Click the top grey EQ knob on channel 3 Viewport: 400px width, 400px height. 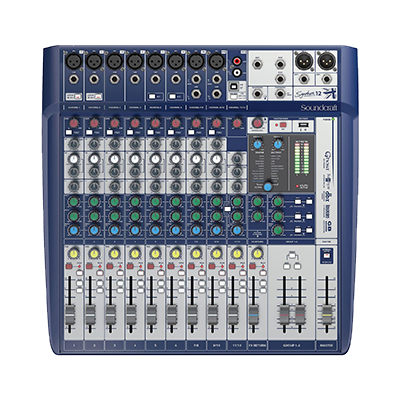tap(115, 144)
